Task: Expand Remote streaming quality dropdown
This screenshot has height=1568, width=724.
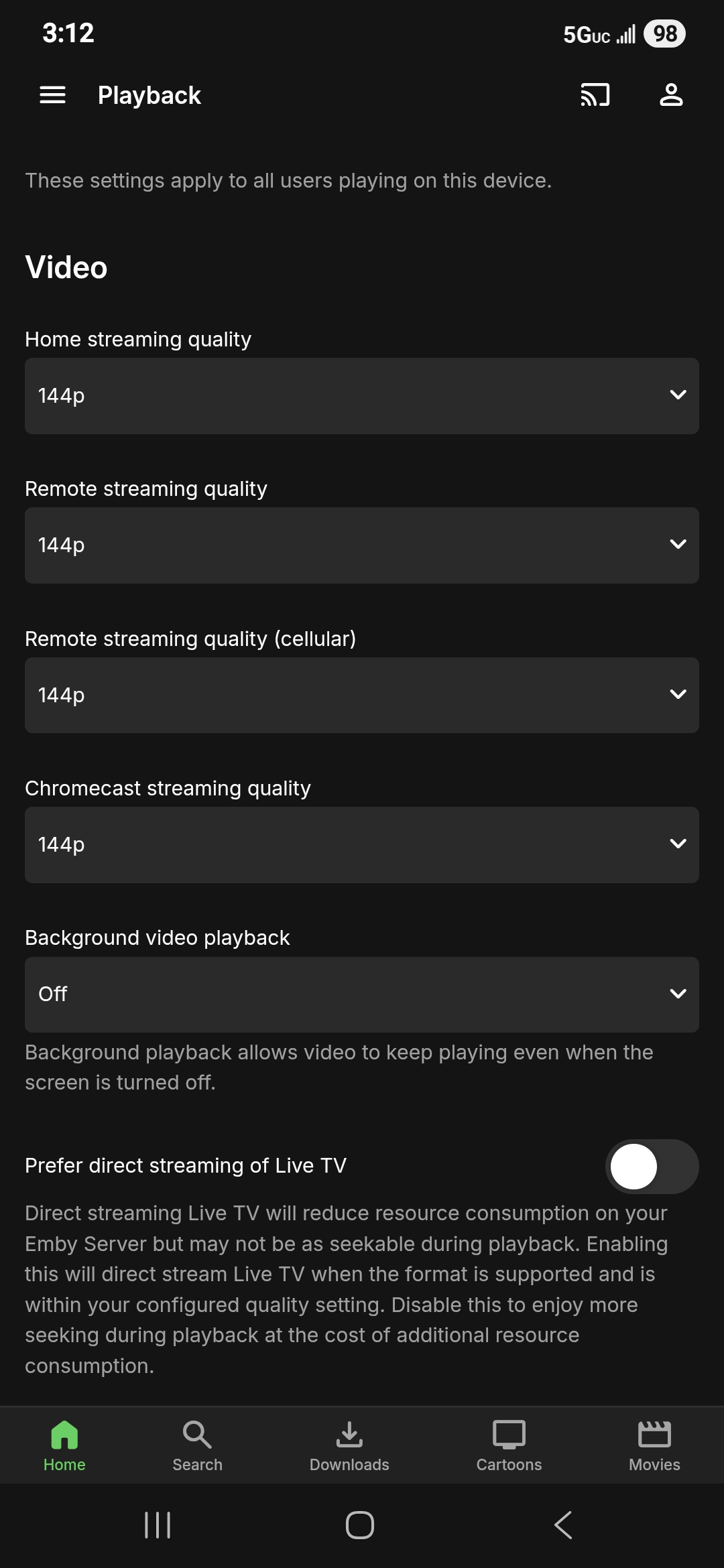Action: 362,545
